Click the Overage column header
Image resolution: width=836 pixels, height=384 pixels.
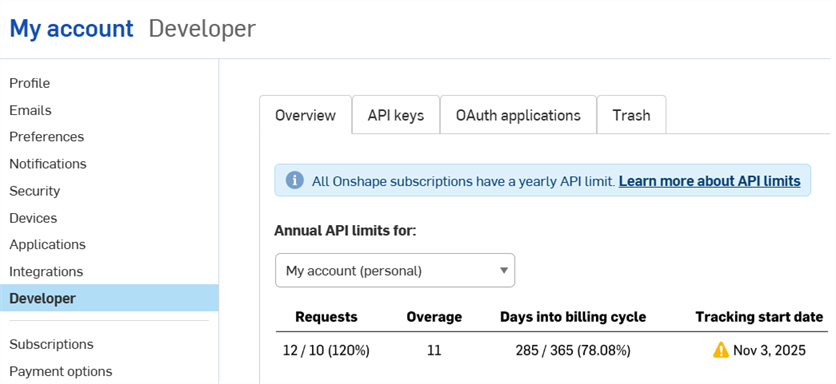(x=434, y=317)
